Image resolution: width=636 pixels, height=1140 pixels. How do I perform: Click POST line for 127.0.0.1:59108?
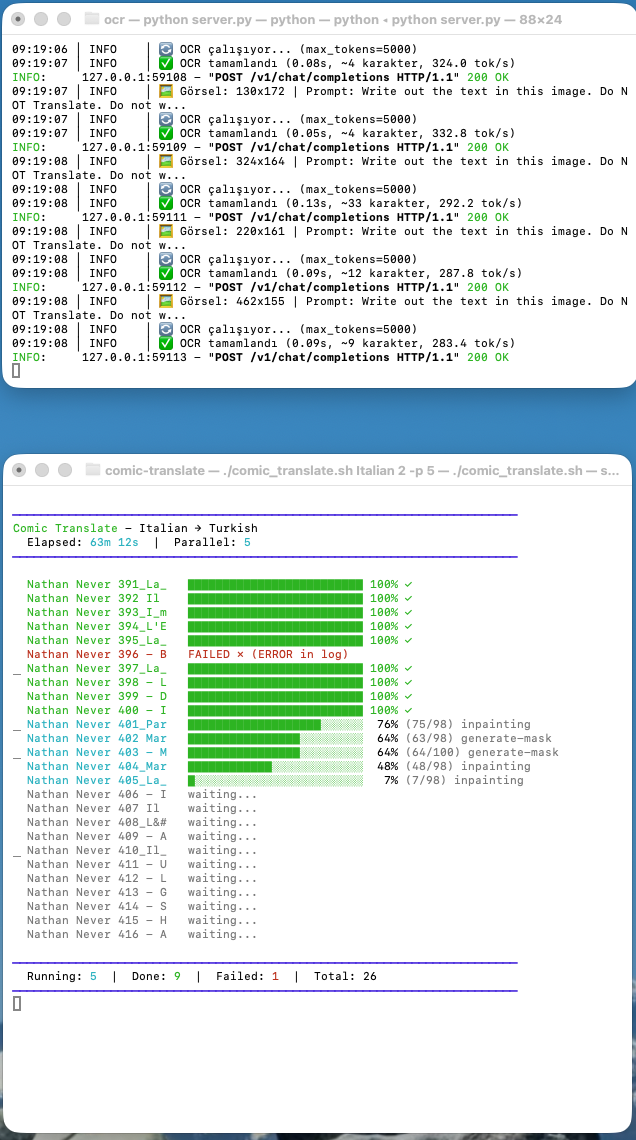click(260, 77)
